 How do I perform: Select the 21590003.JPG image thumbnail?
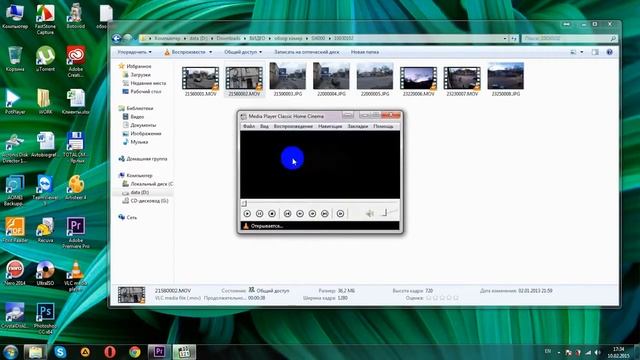[288, 80]
